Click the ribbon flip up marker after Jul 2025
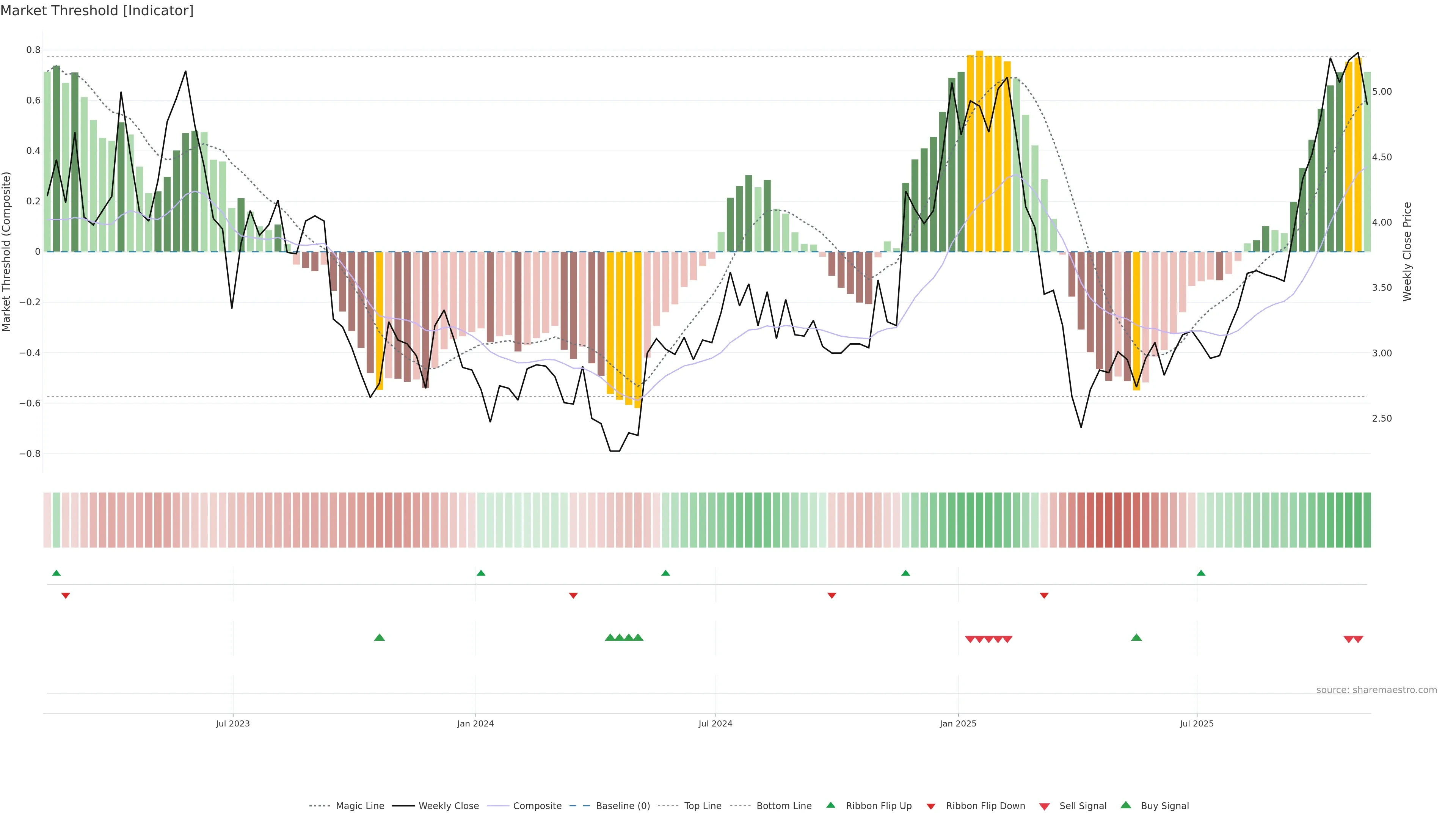Screen dimensions: 1456x819 [x=1201, y=573]
